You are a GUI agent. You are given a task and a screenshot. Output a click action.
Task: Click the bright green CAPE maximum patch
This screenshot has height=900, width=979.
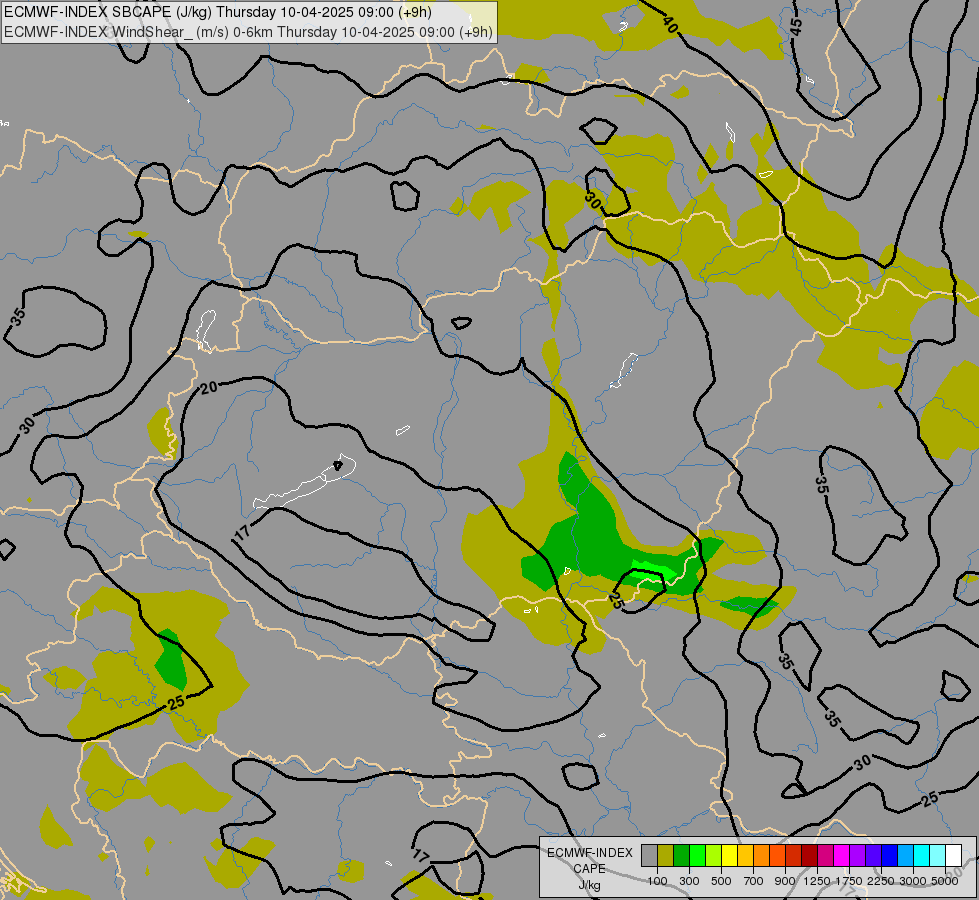pos(654,571)
